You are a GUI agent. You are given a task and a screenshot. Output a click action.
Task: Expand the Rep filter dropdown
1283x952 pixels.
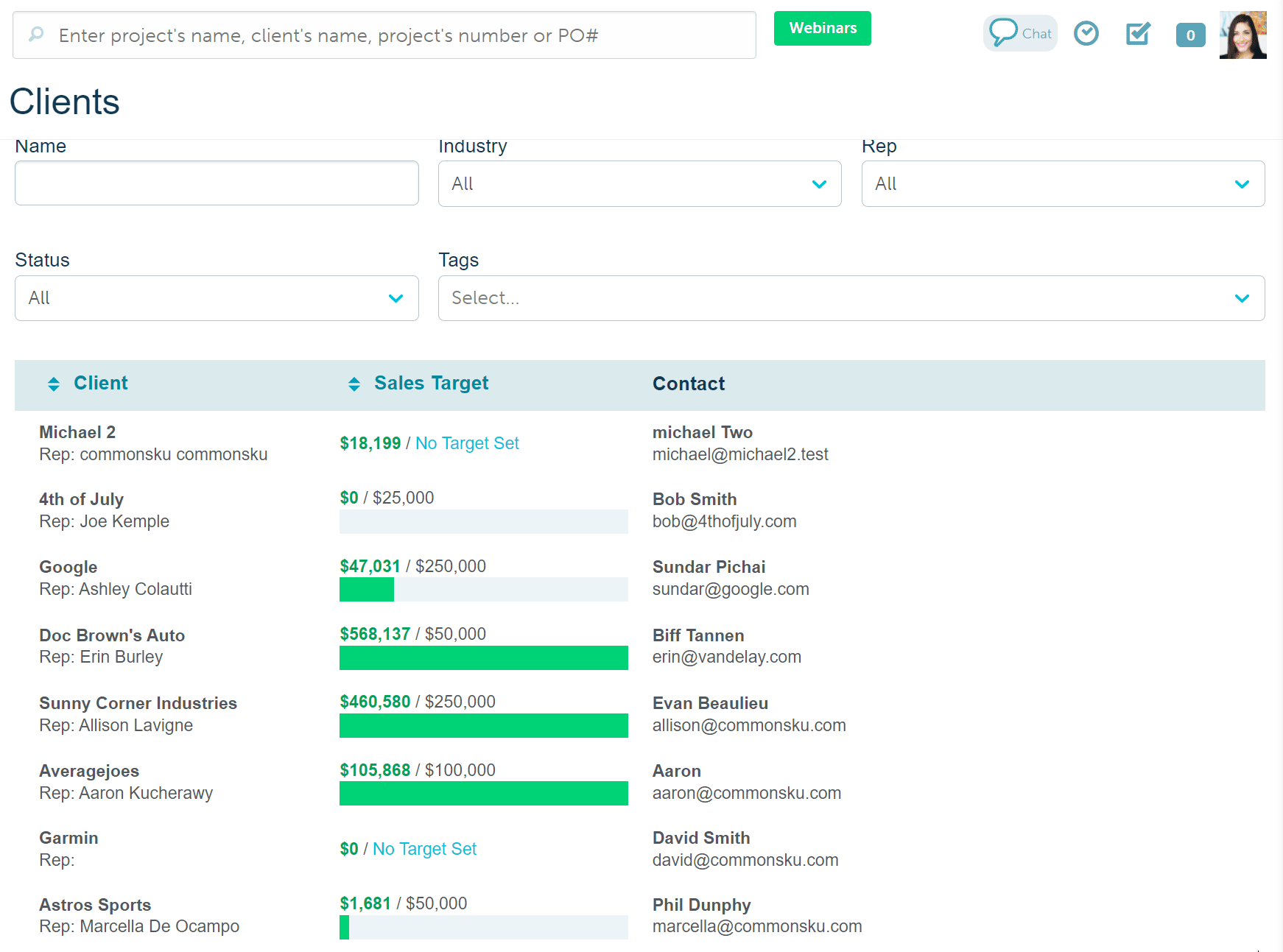[1063, 183]
